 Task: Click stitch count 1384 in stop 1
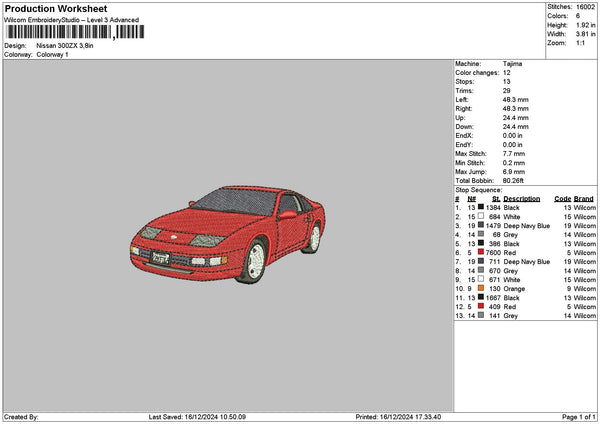pos(493,208)
